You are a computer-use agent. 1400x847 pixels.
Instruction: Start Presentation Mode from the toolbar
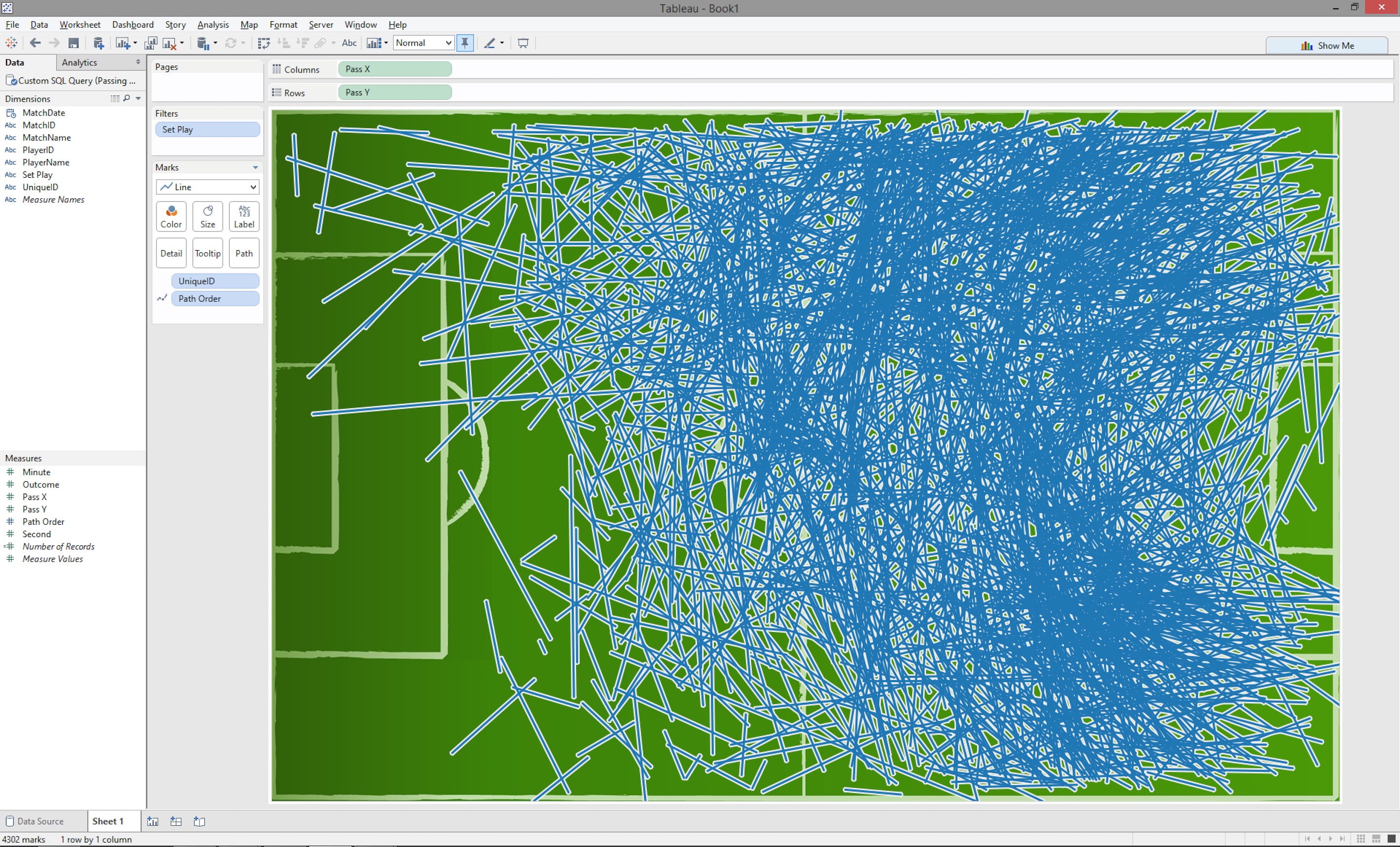pyautogui.click(x=523, y=42)
